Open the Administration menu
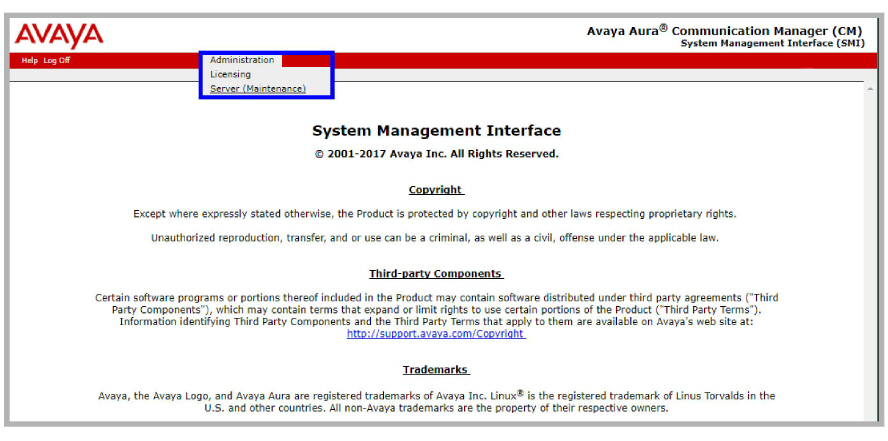Screen dimensions: 888x441 click(242, 60)
